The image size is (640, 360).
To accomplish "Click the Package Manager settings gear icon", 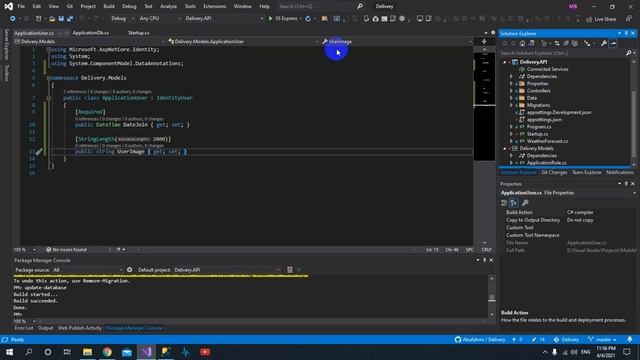I will point(129,270).
